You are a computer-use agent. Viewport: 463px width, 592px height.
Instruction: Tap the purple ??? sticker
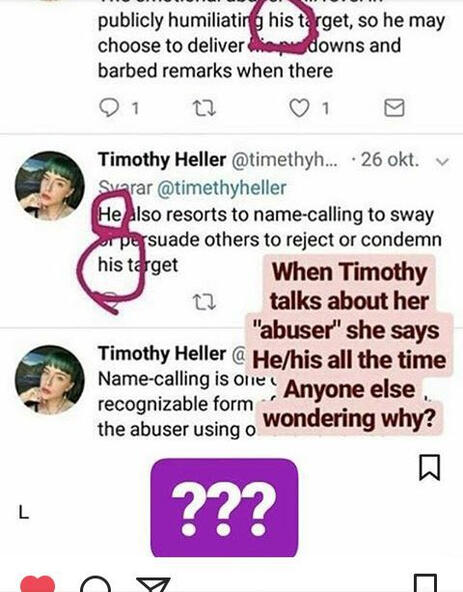[224, 507]
